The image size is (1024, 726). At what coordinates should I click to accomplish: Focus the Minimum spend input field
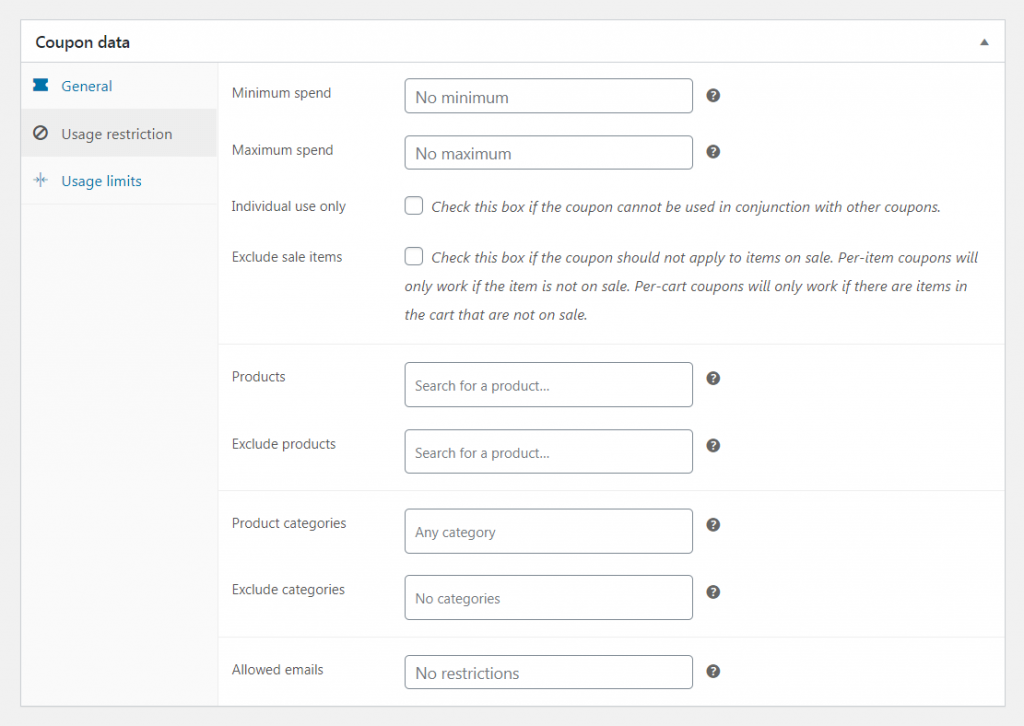(x=549, y=96)
